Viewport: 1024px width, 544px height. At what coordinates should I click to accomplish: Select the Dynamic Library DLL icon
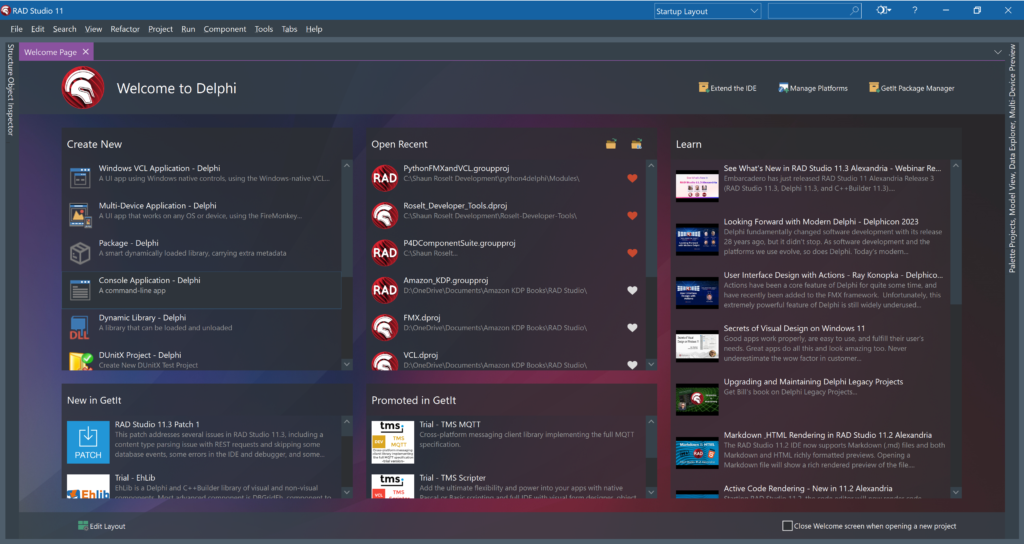(81, 325)
